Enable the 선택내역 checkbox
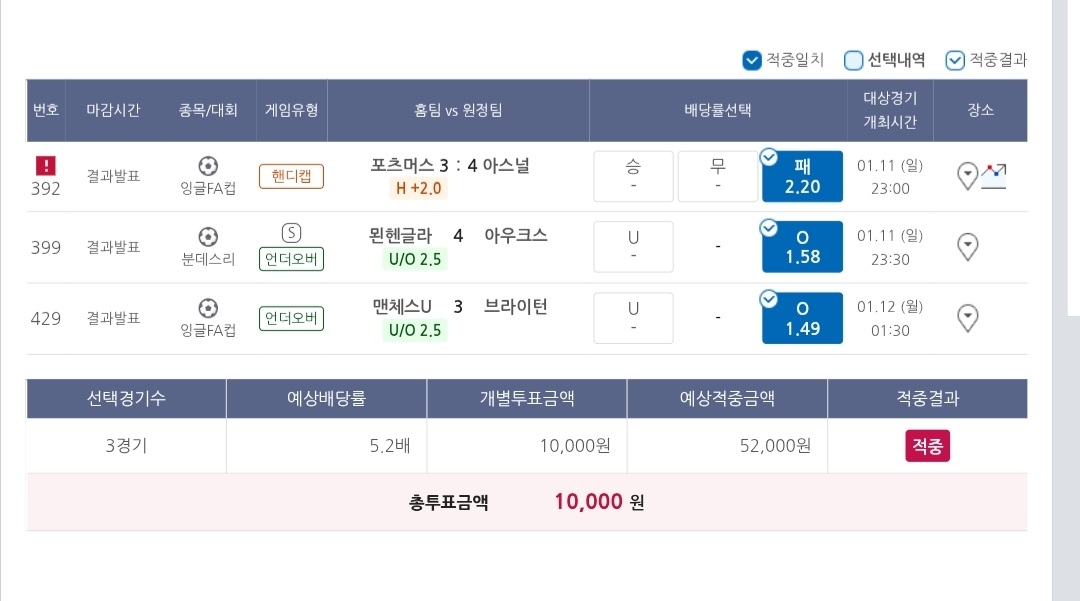 click(x=854, y=61)
